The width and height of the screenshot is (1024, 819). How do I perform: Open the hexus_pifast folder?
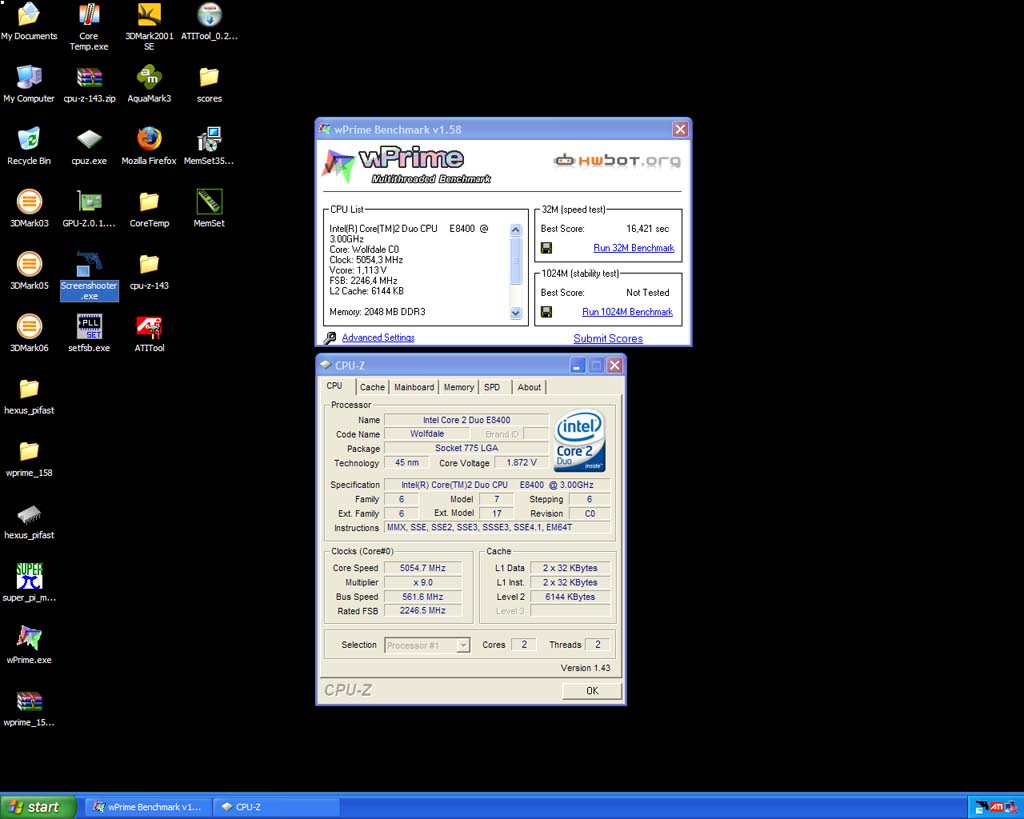[29, 396]
